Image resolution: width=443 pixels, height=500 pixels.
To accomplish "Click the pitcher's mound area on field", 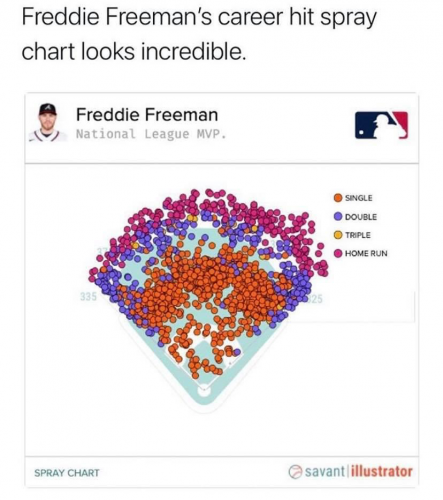I will tap(203, 348).
